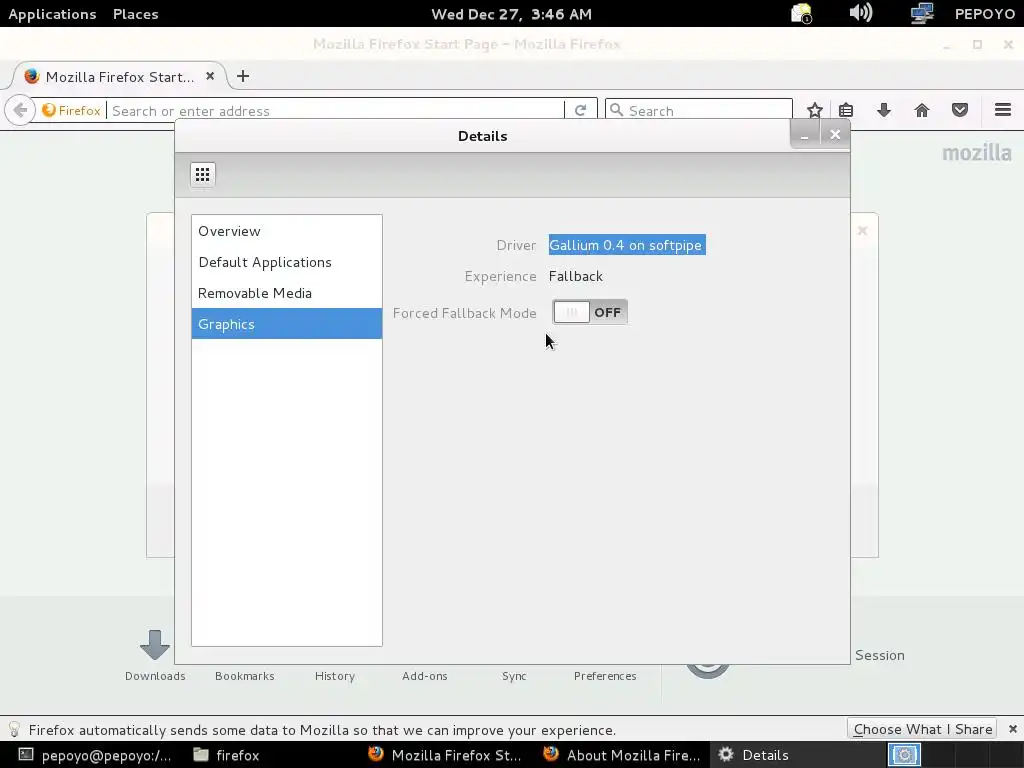Click the Firefox back arrow button
Image resolution: width=1024 pixels, height=768 pixels.
(20, 110)
